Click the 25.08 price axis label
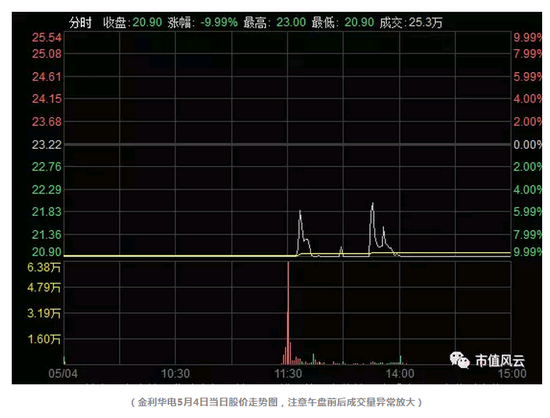 [47, 54]
